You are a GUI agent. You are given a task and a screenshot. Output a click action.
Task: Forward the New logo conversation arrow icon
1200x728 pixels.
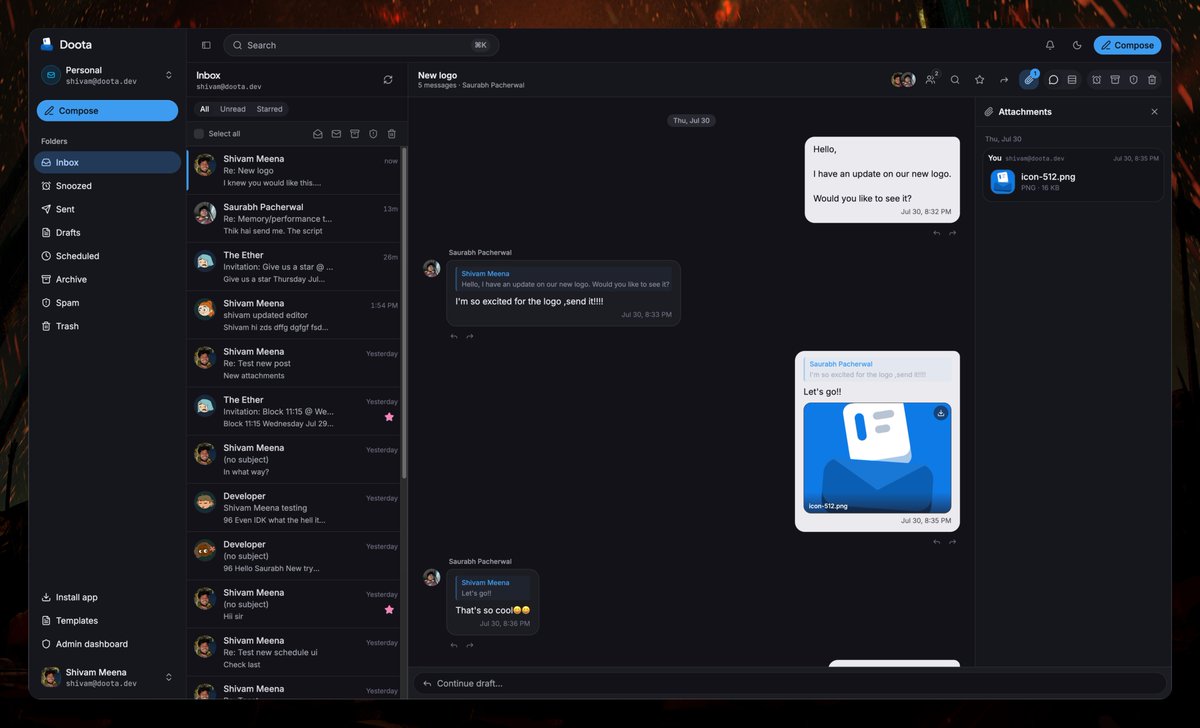coord(1004,80)
